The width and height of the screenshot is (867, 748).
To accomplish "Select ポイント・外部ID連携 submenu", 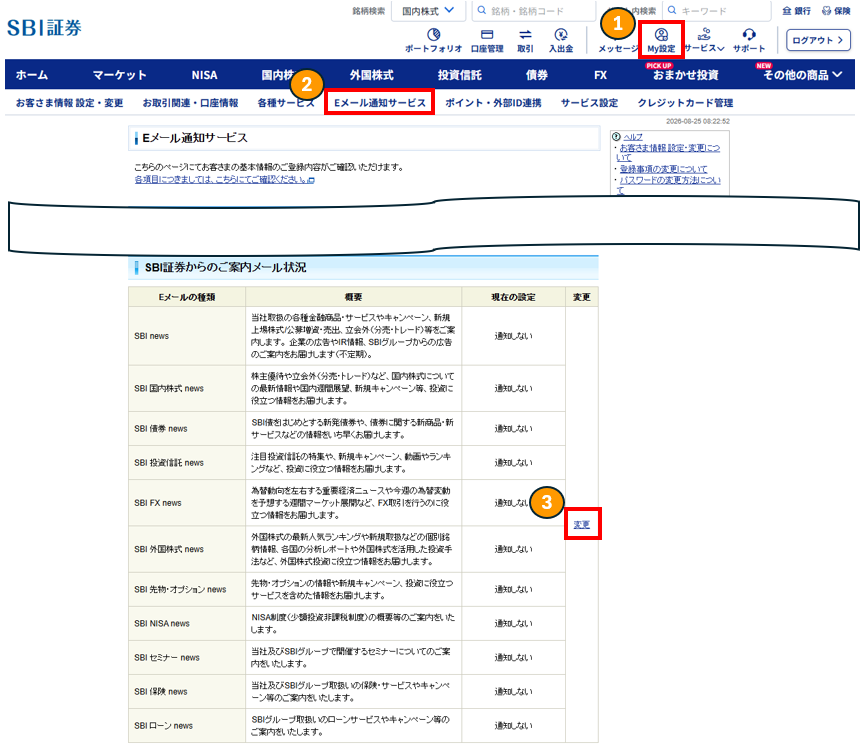I will pyautogui.click(x=493, y=103).
